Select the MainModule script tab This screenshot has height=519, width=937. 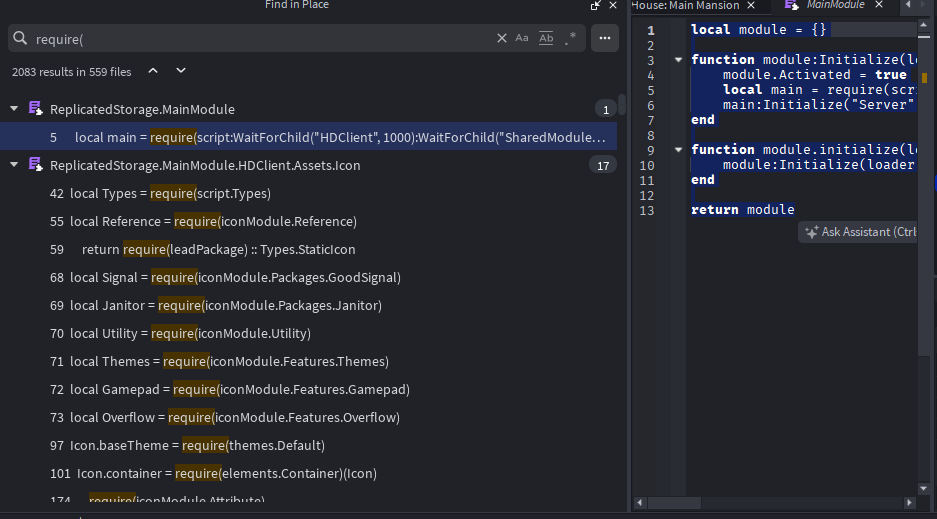point(834,6)
